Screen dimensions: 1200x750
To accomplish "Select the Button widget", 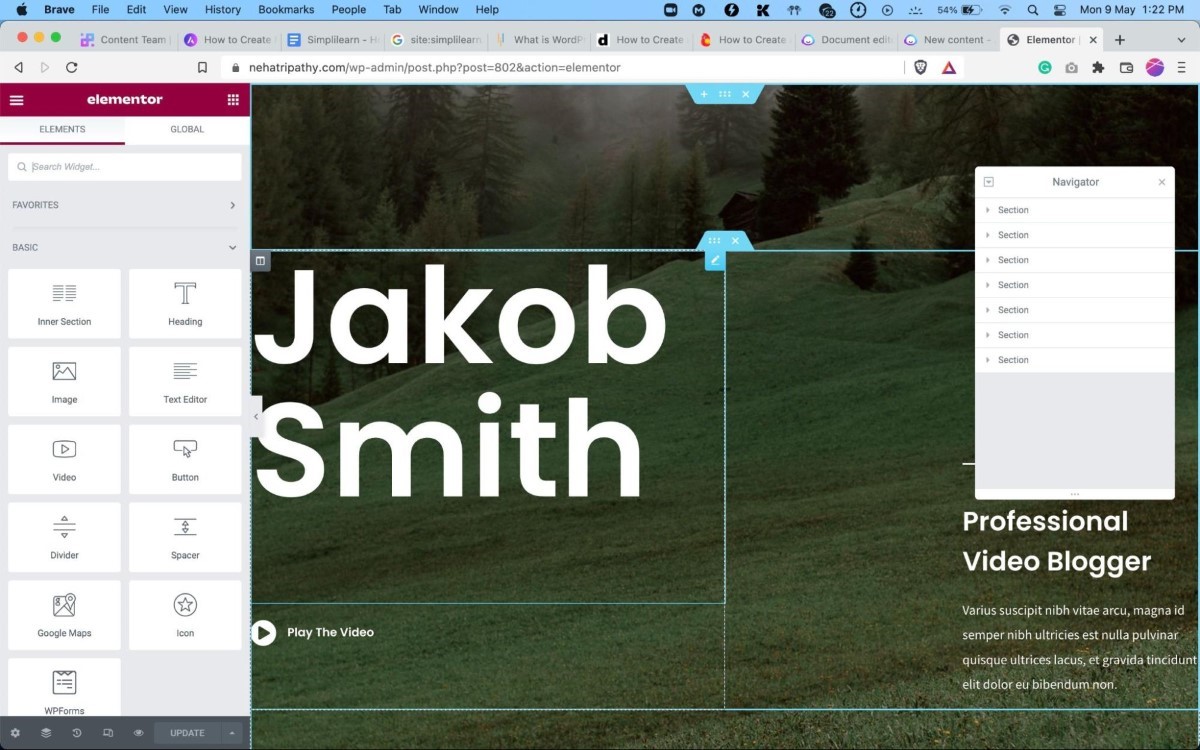I will (185, 460).
